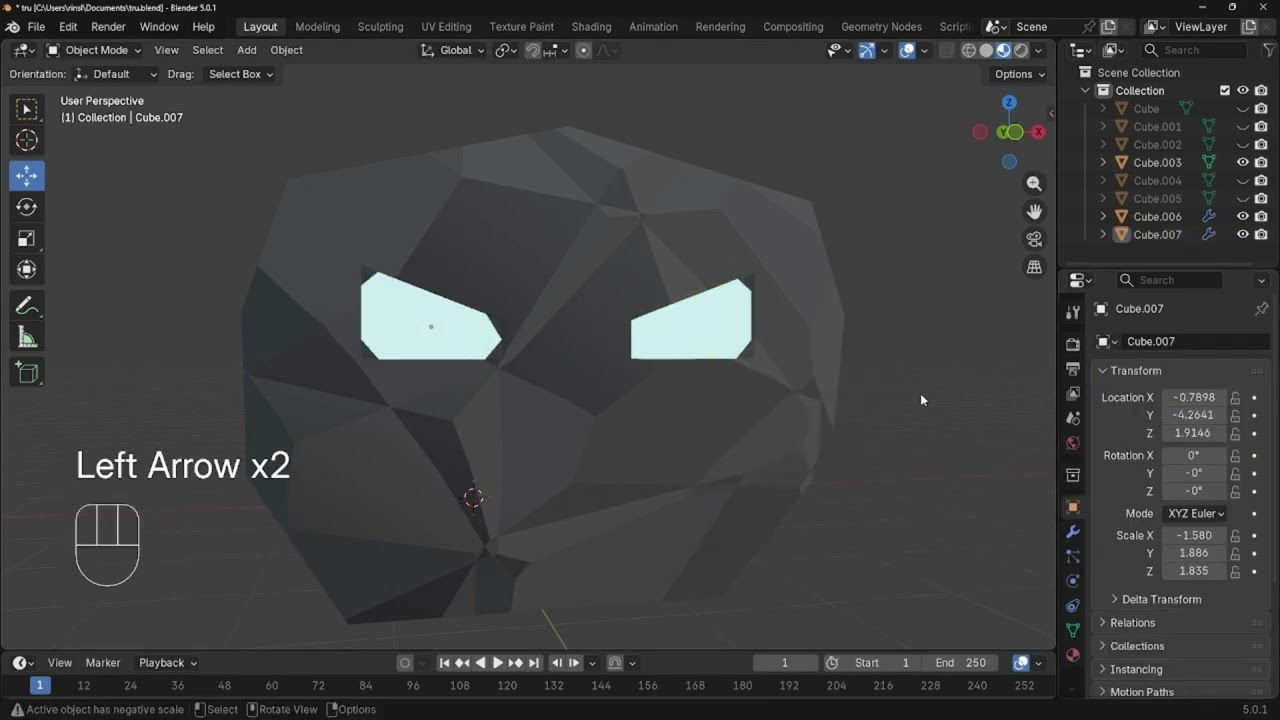Switch to the Geometry Nodes workspace tab
The height and width of the screenshot is (720, 1280).
881,27
